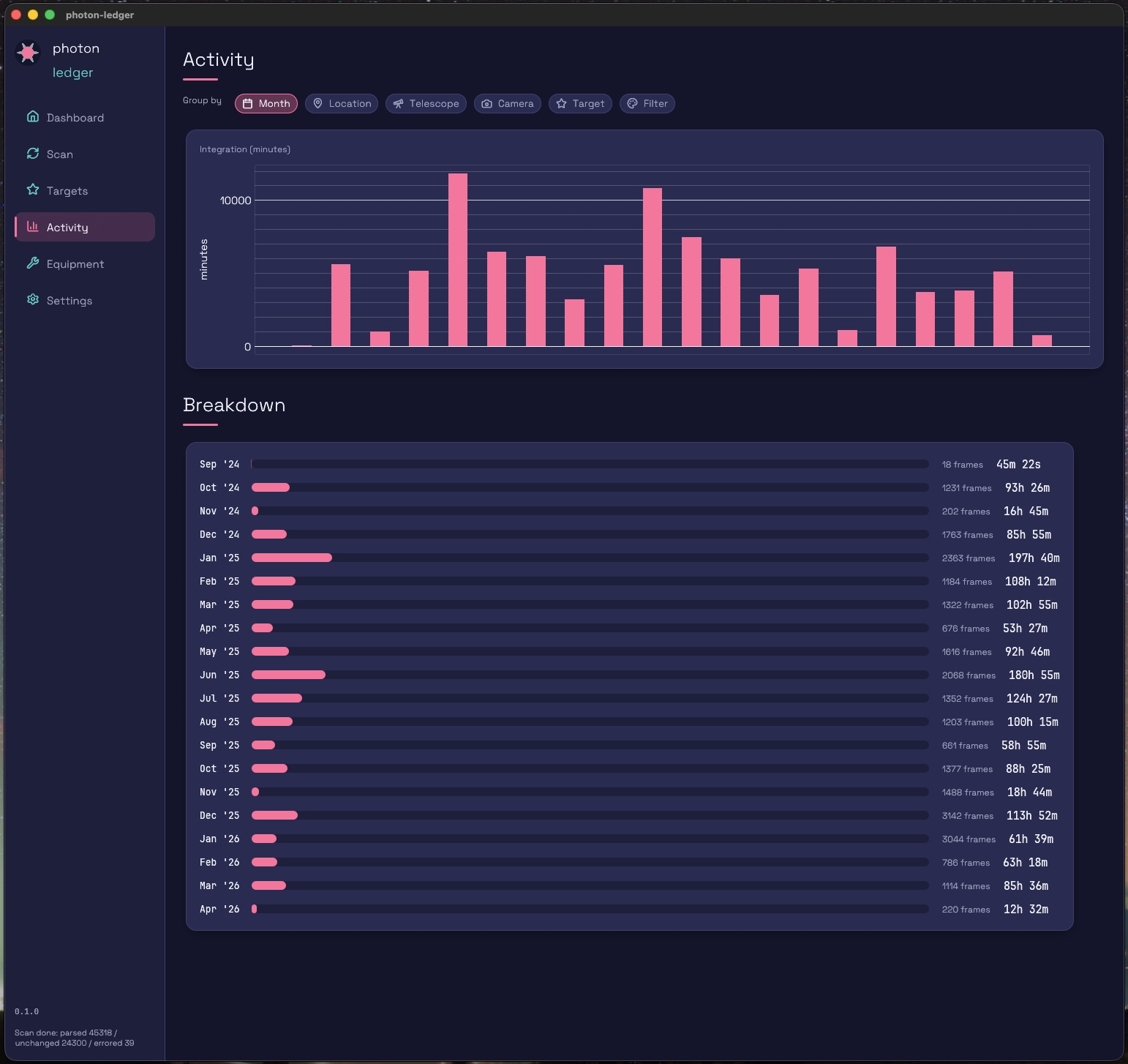Click the Jan '26 row label
The height and width of the screenshot is (1064, 1128).
[219, 839]
